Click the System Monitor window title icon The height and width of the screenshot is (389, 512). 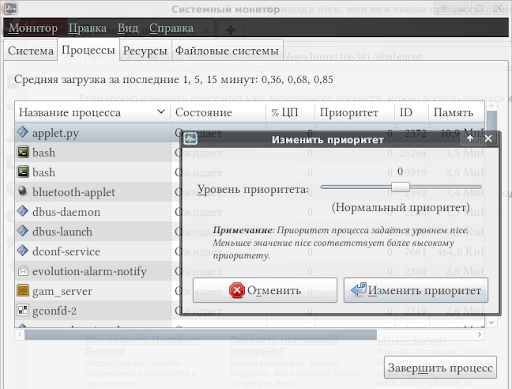coord(11,8)
